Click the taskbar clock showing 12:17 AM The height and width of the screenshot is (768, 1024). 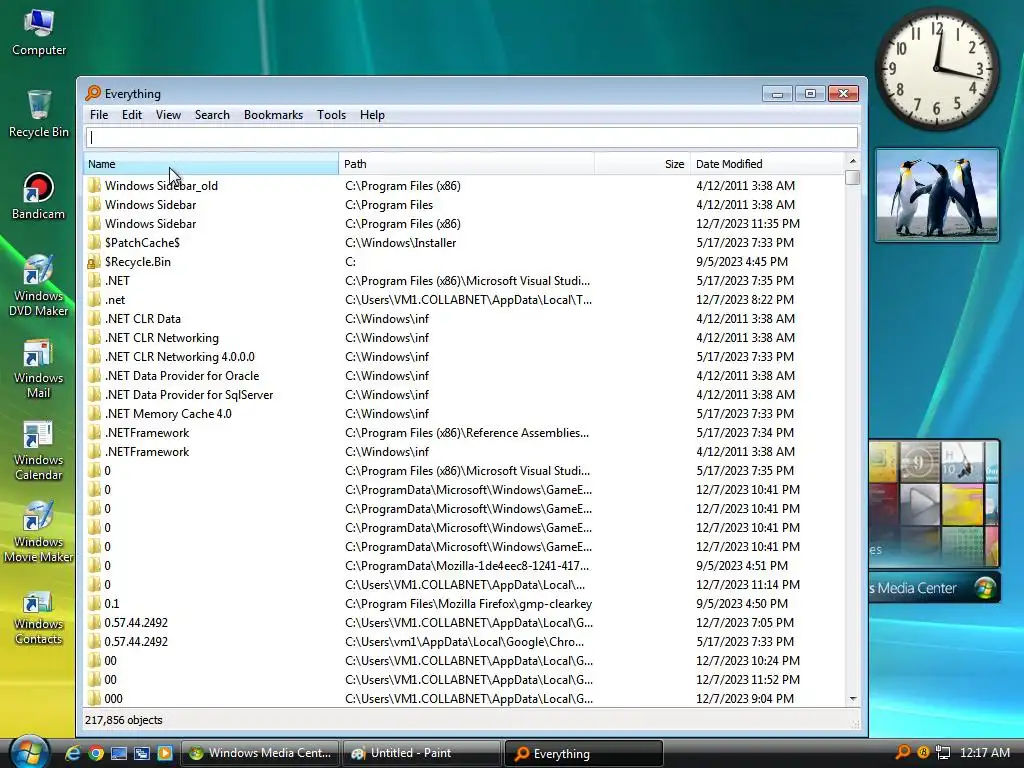click(x=985, y=752)
